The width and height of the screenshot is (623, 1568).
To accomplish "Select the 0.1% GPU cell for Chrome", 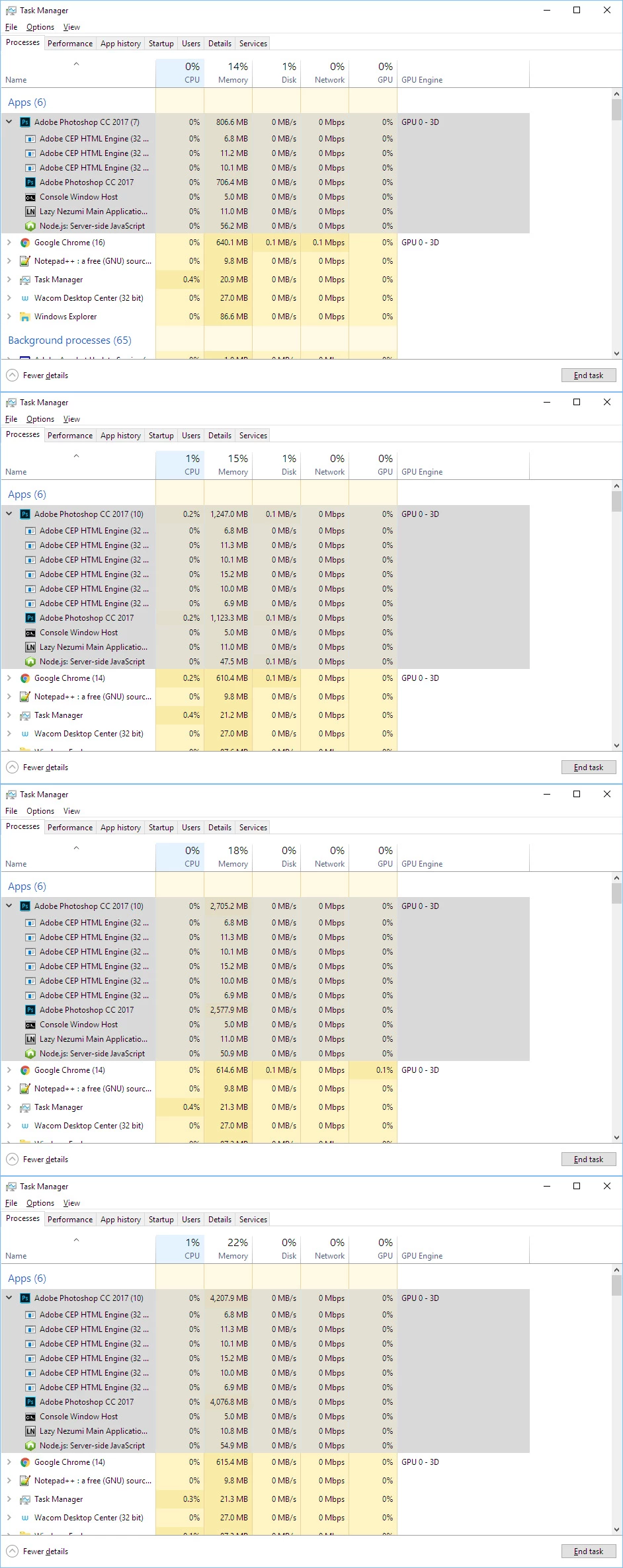I will pyautogui.click(x=373, y=1070).
